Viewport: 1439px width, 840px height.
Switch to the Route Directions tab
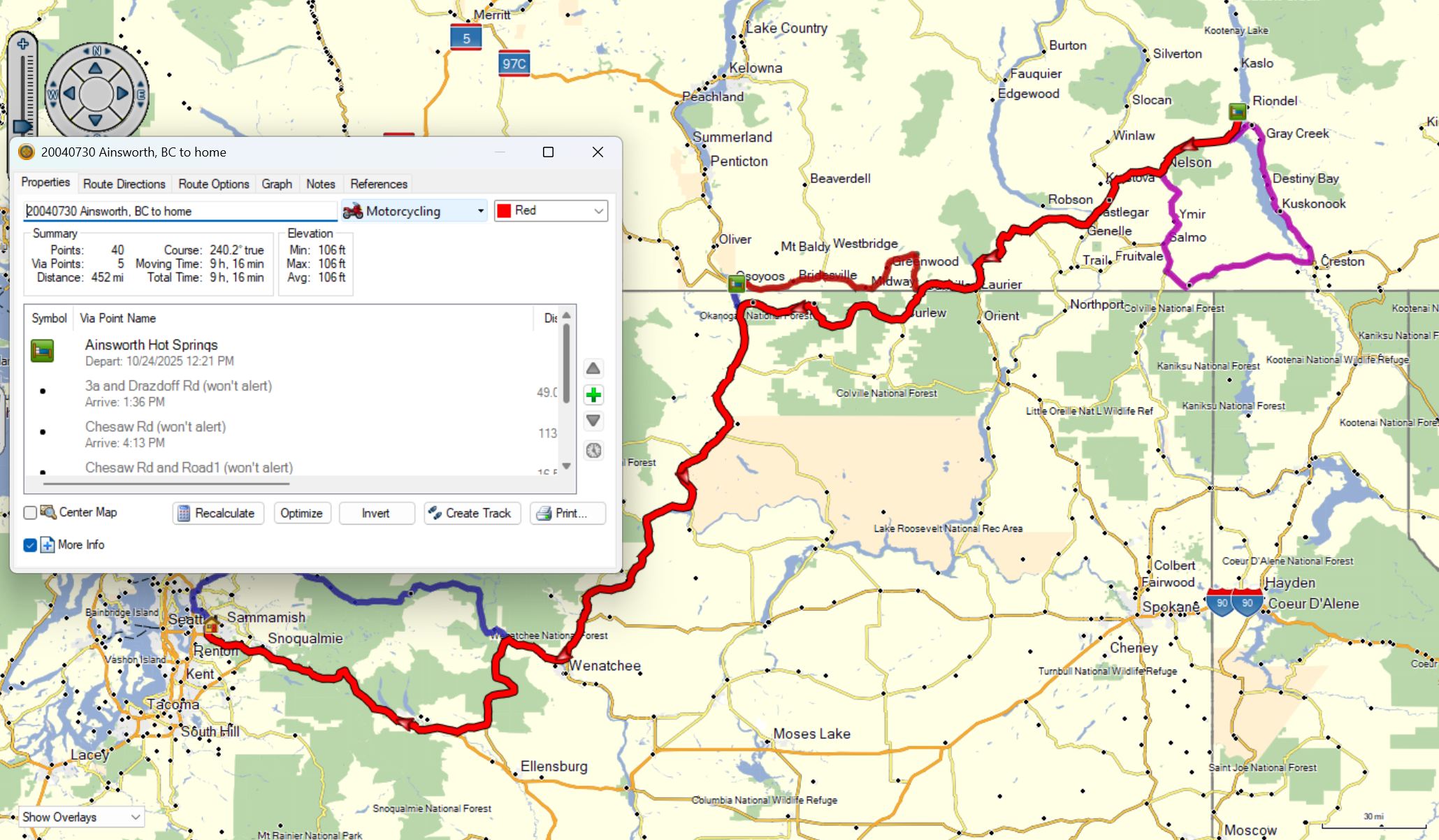pos(124,184)
